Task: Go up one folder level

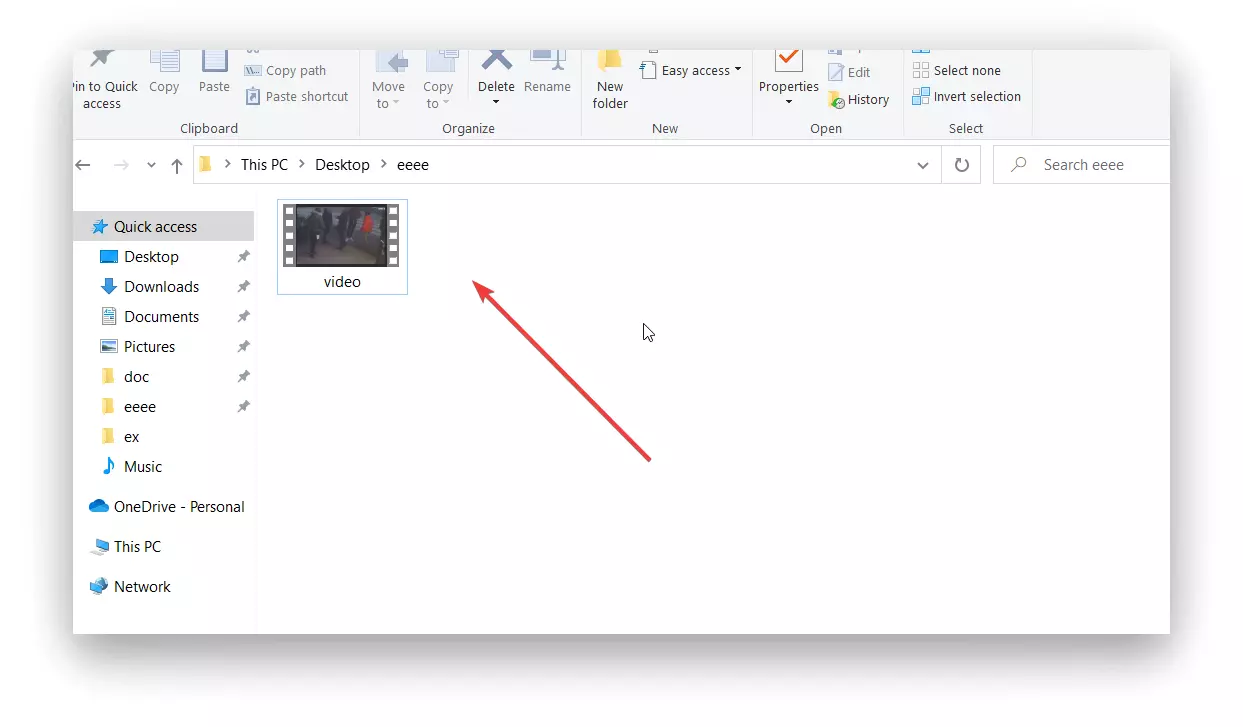Action: (177, 165)
